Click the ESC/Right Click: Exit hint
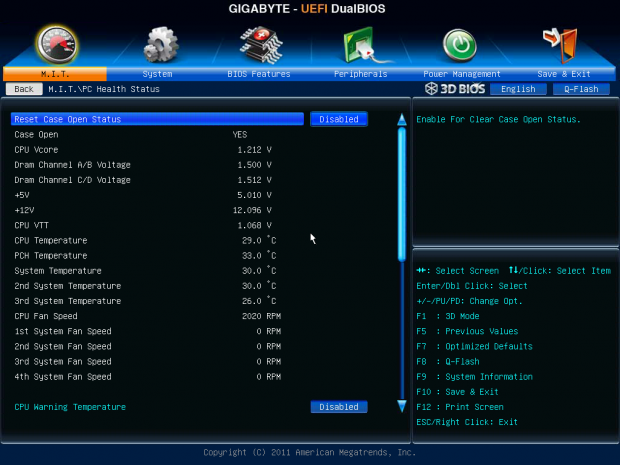The width and height of the screenshot is (620, 465). 467,422
